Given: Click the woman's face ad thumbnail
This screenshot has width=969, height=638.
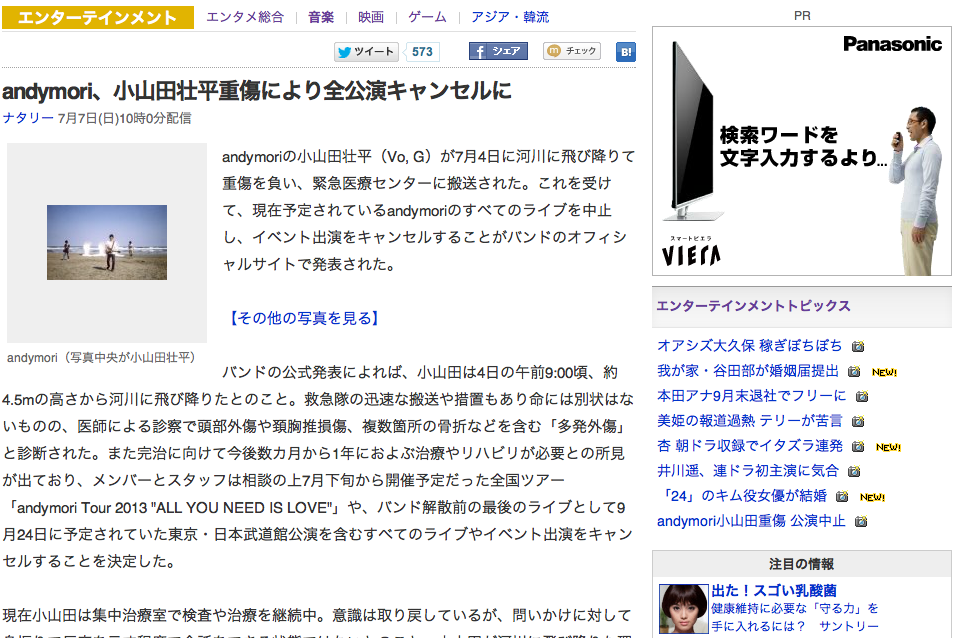Looking at the screenshot, I should (x=683, y=609).
